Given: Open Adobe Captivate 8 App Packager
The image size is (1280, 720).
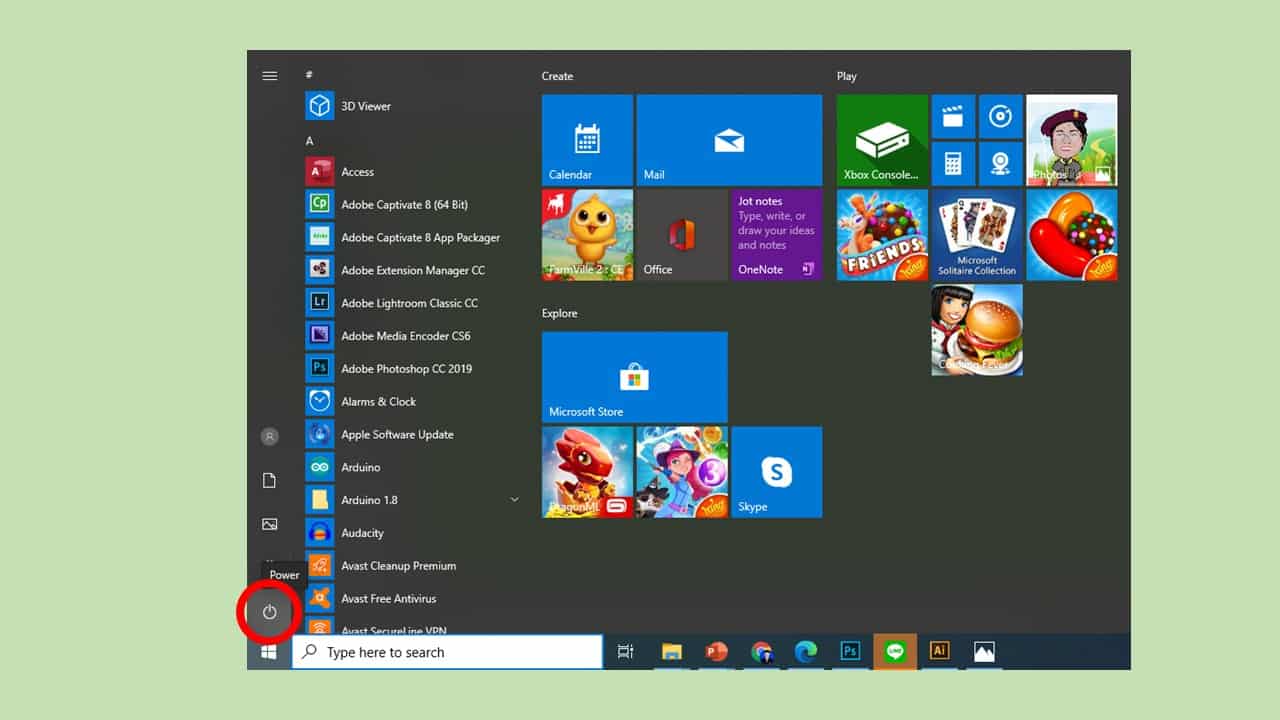Looking at the screenshot, I should [414, 237].
